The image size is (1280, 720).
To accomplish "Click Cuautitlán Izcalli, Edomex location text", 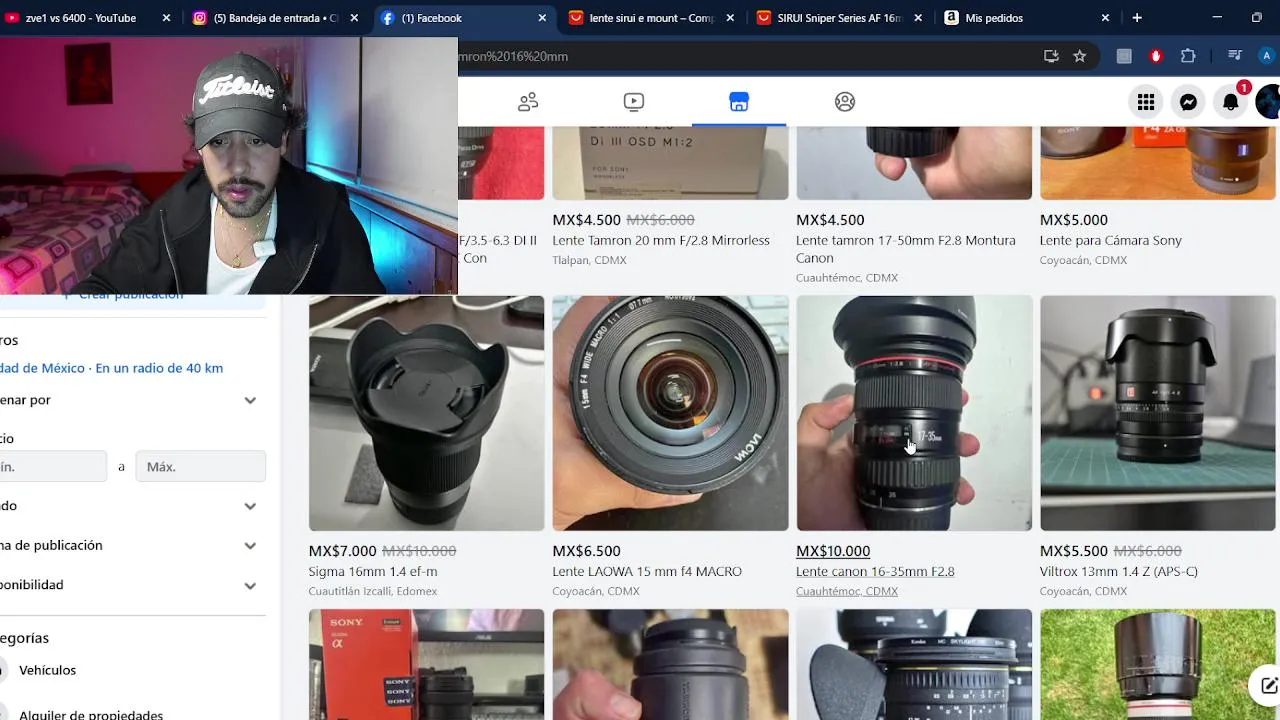I will [373, 591].
